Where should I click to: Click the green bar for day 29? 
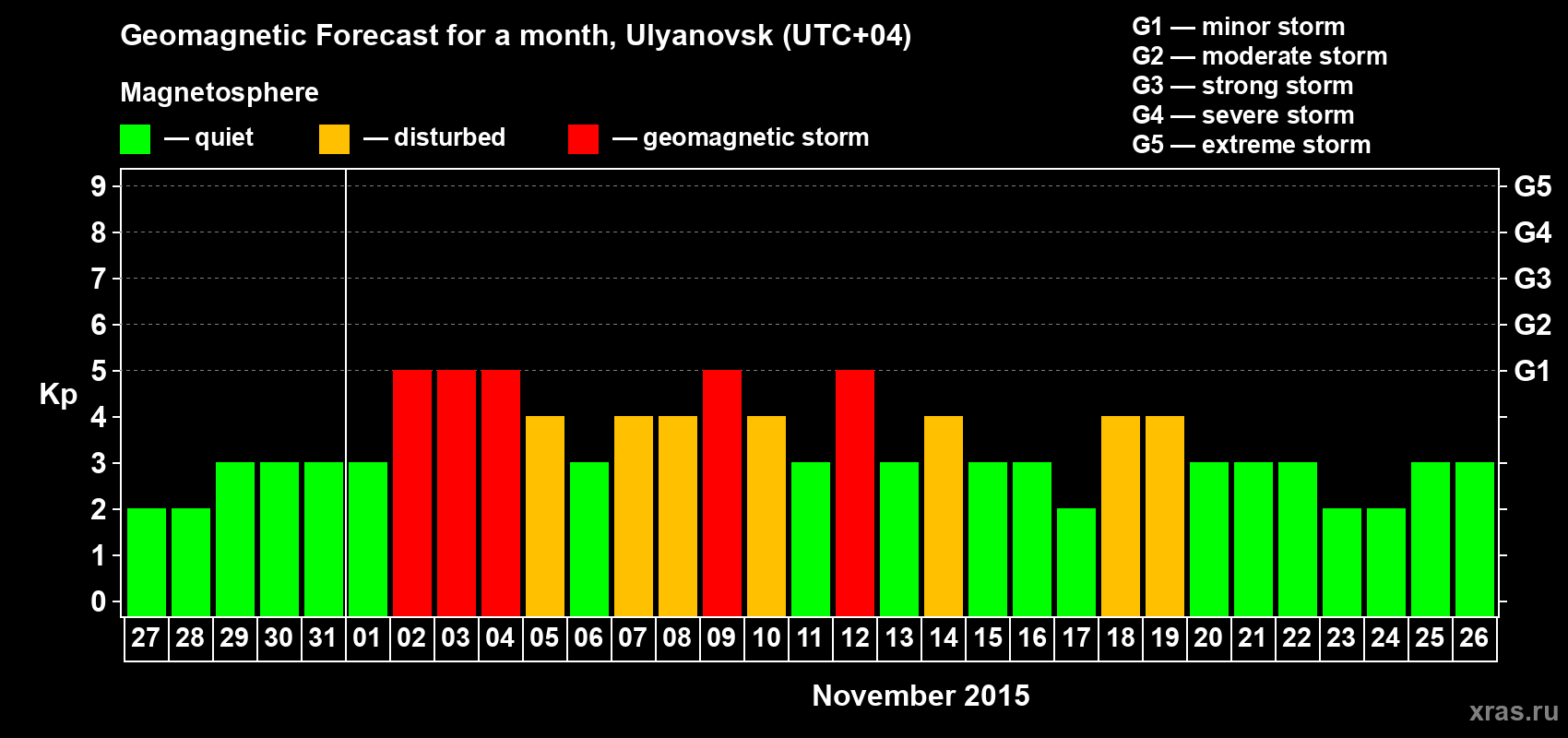[x=235, y=539]
